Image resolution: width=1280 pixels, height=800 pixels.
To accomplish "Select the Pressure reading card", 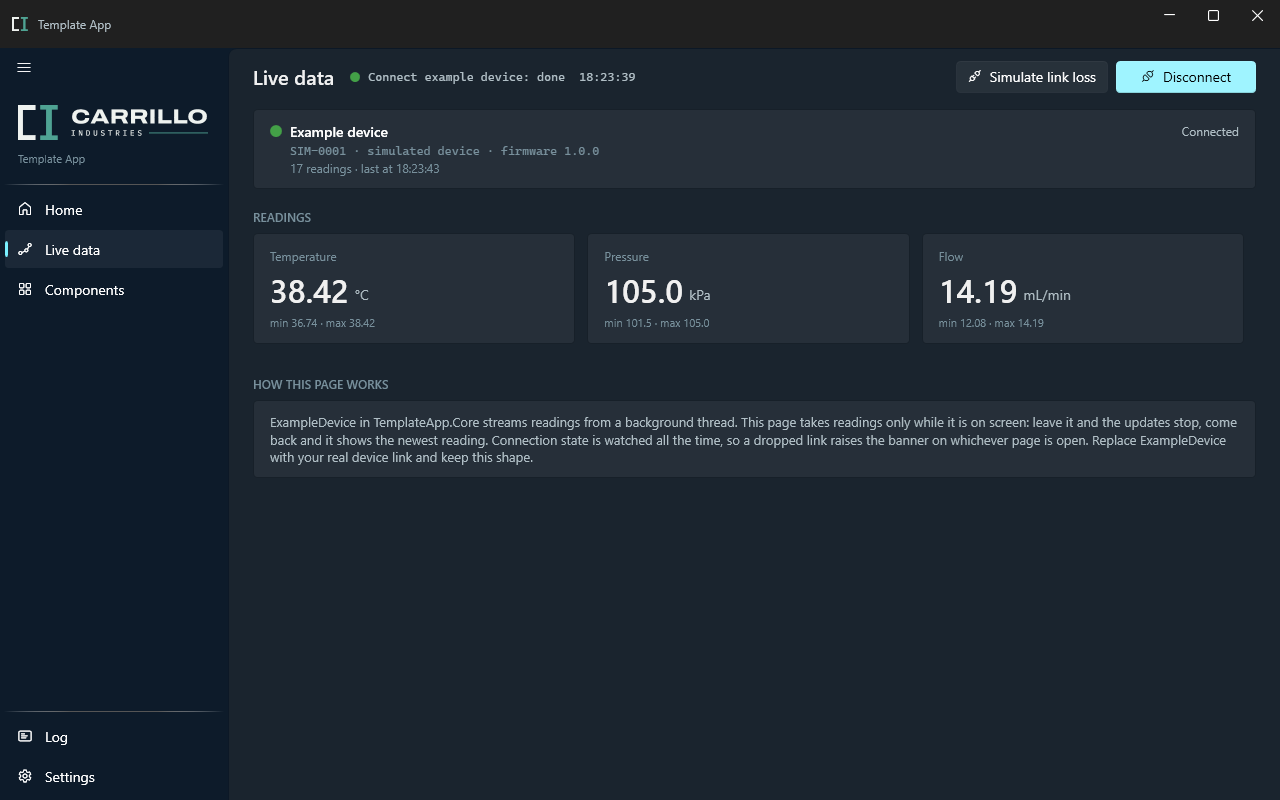I will (x=748, y=289).
